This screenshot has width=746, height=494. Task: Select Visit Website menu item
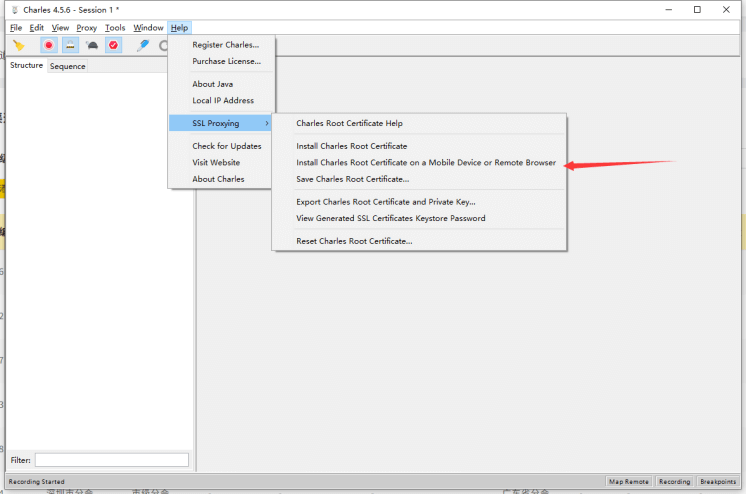pyautogui.click(x=216, y=162)
